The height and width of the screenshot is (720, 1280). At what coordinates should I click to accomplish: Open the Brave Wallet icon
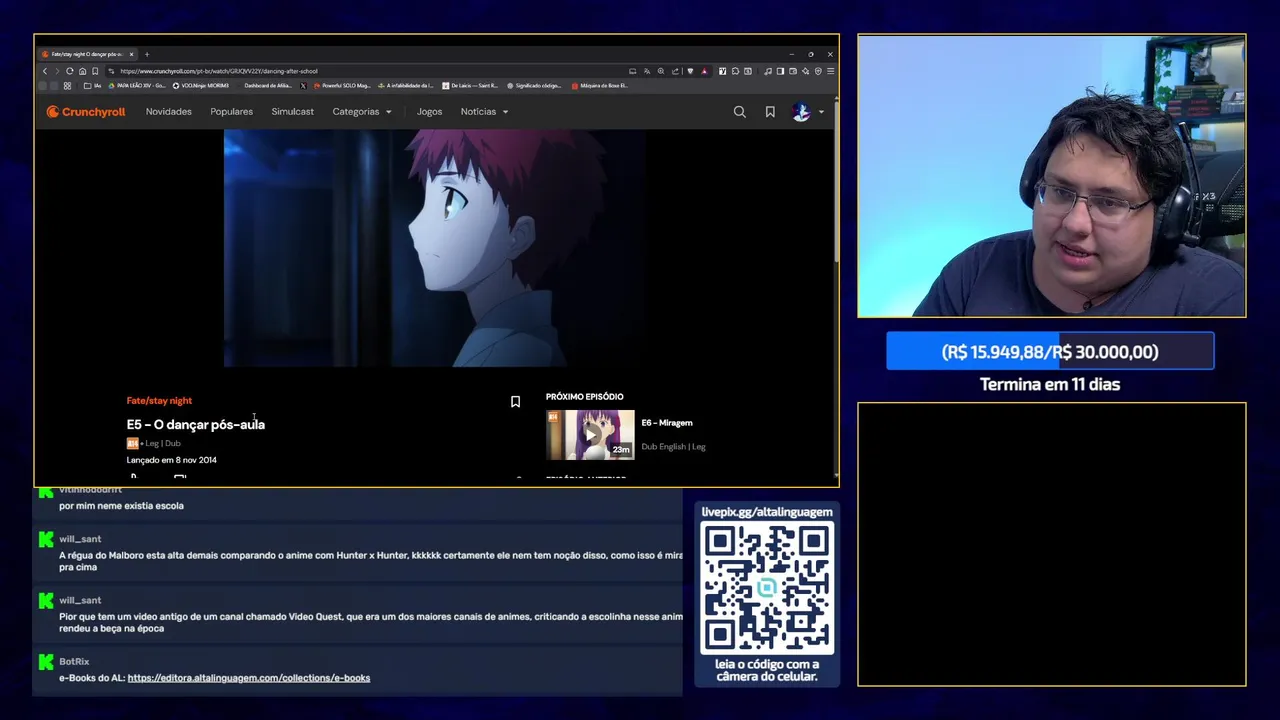pos(793,71)
